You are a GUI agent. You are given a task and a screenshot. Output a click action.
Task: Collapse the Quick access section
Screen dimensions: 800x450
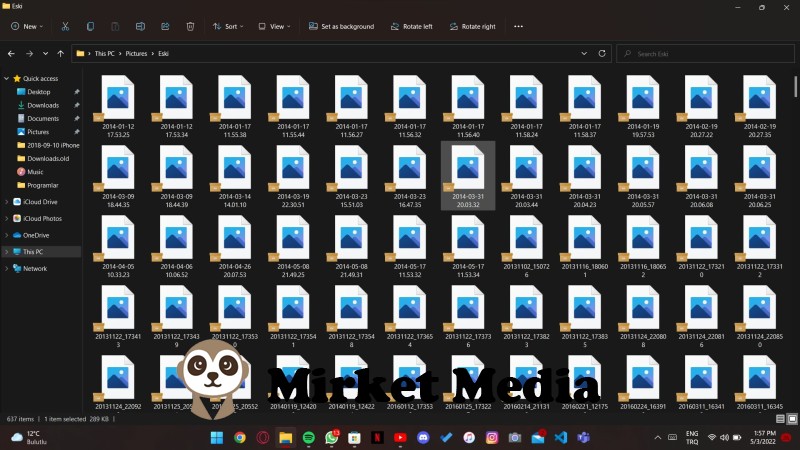pyautogui.click(x=6, y=78)
